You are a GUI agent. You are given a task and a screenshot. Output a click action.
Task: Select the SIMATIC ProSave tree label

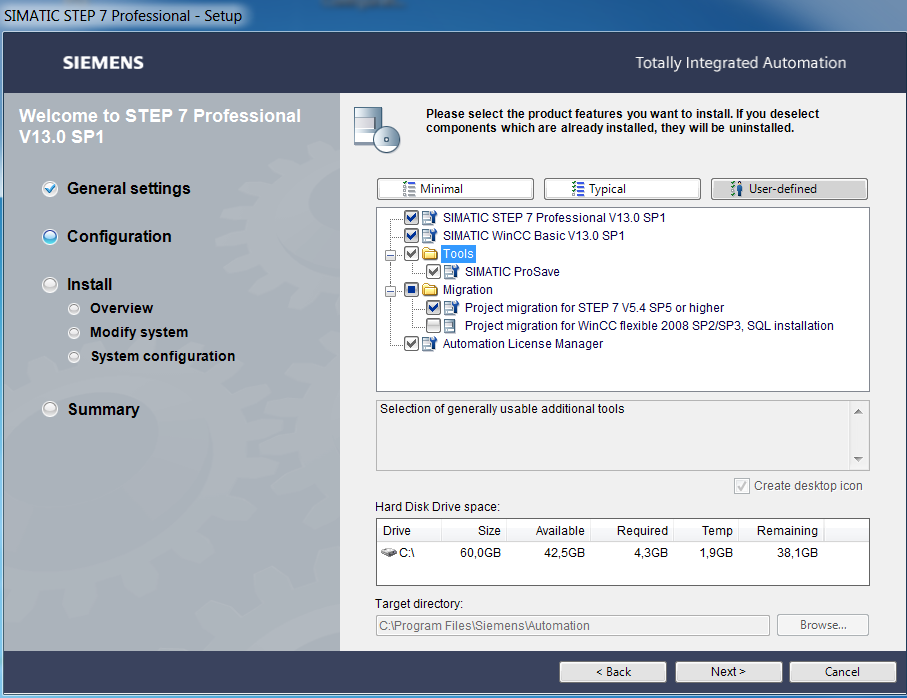coord(512,272)
